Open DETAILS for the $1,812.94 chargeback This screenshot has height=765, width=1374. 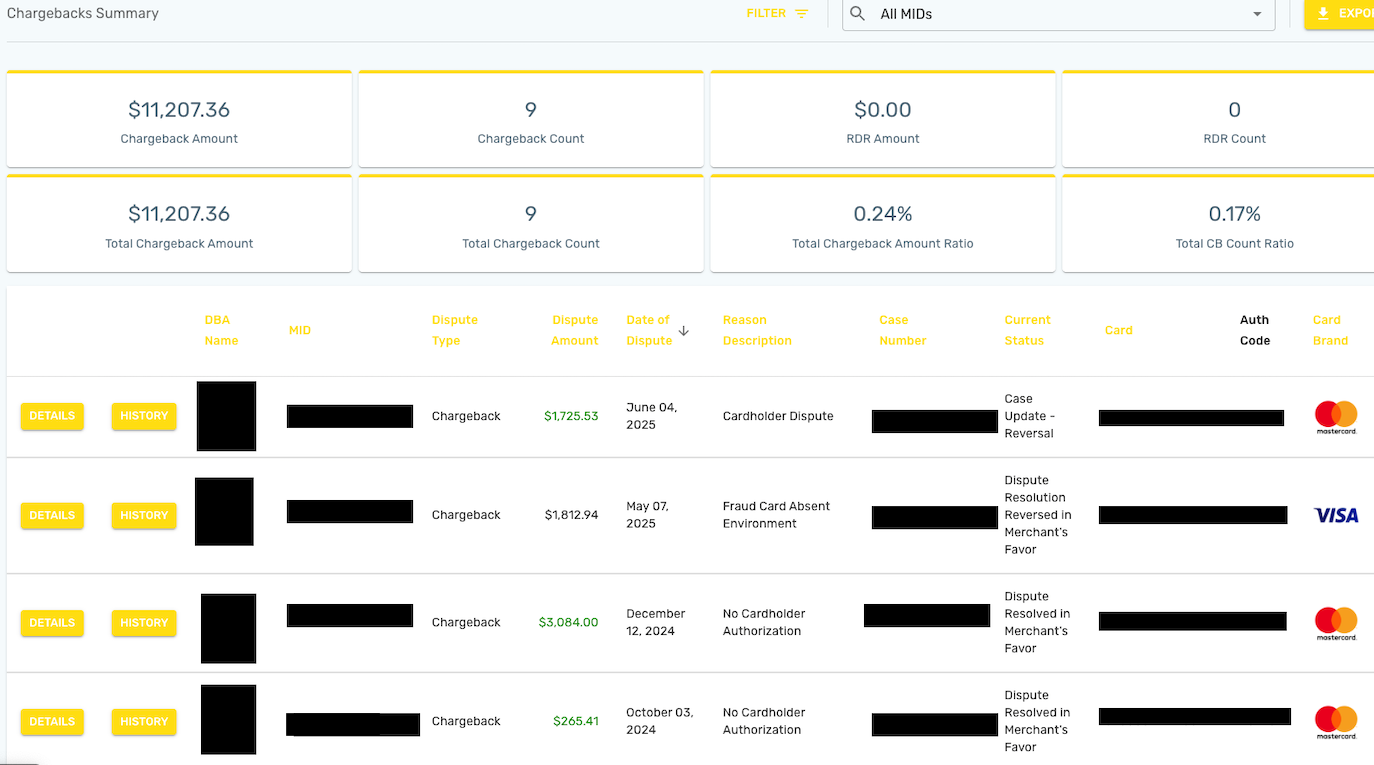tap(52, 515)
